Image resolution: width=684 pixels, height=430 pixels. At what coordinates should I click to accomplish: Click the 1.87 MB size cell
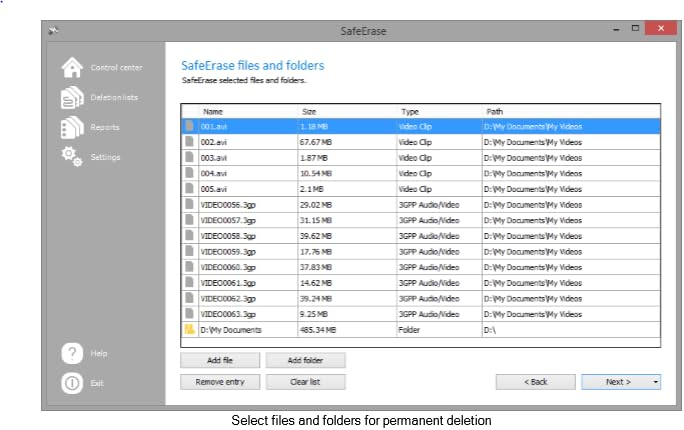[314, 158]
